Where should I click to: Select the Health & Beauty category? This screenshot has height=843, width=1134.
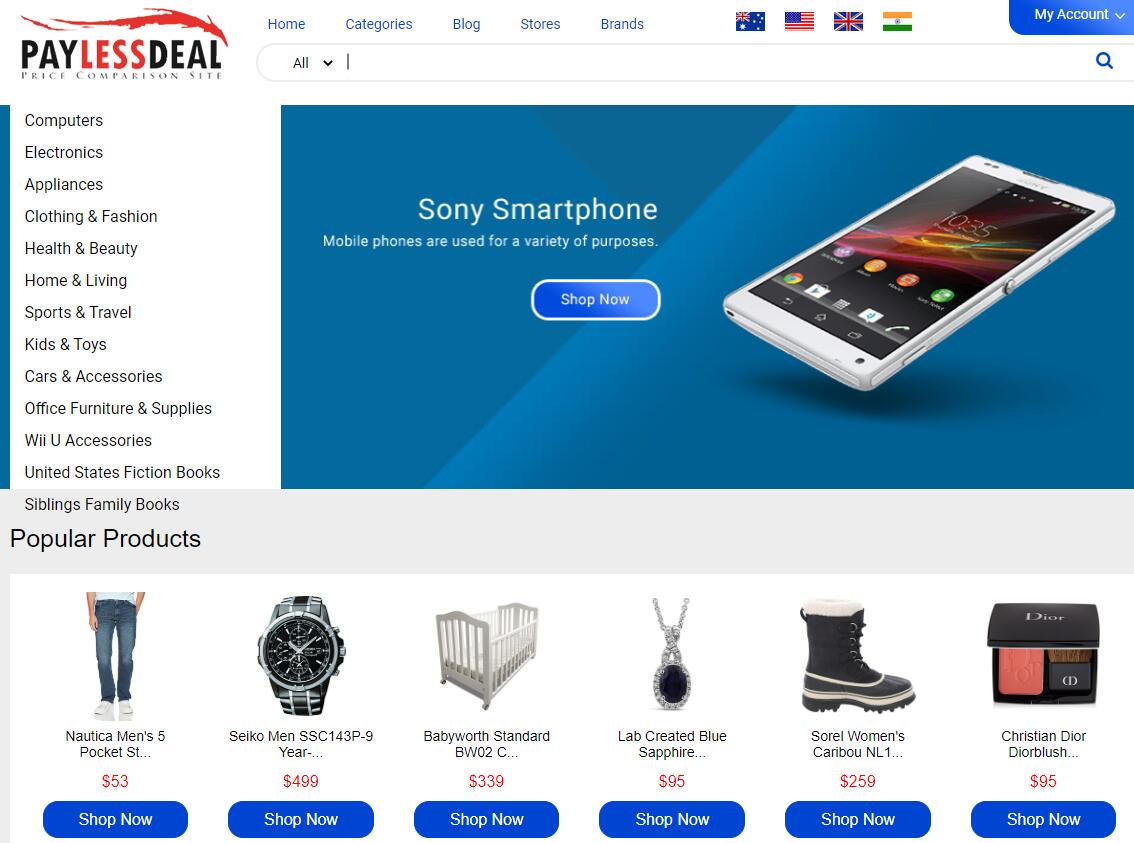[x=81, y=249]
